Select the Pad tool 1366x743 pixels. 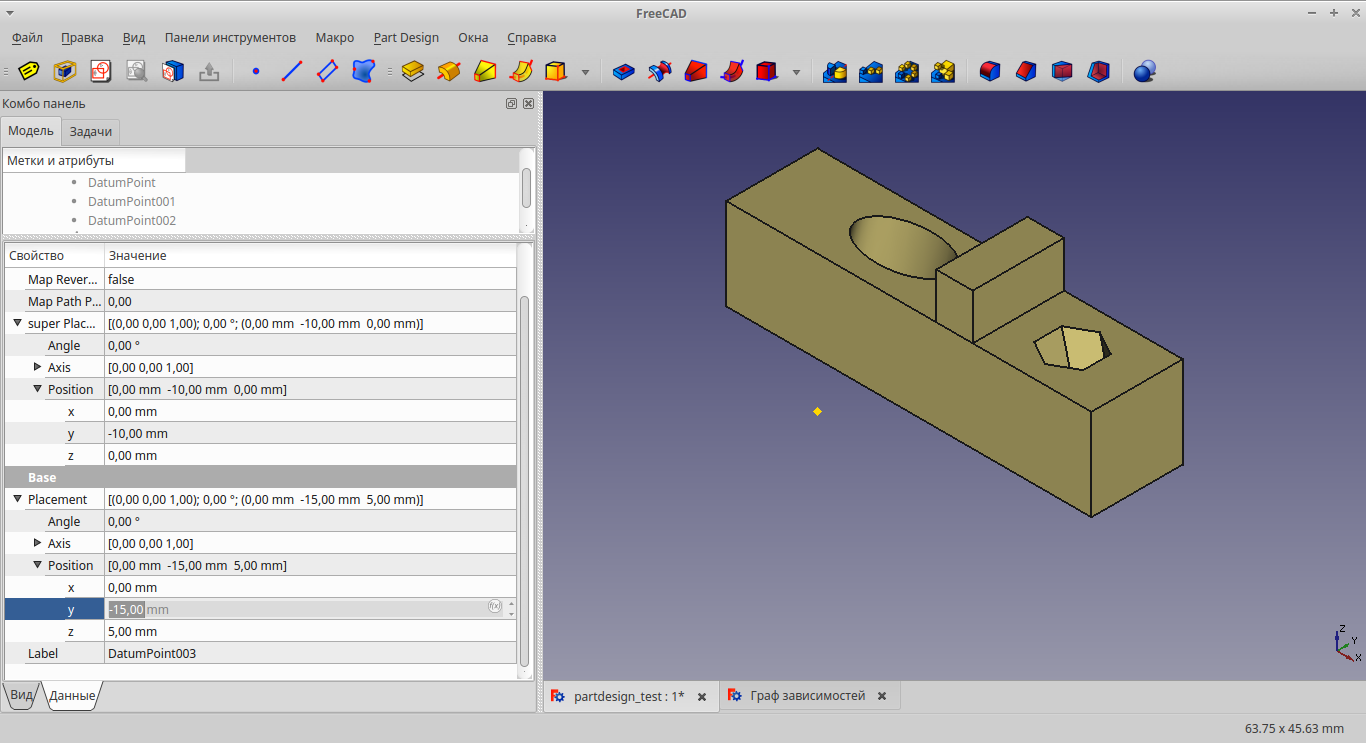tap(413, 72)
